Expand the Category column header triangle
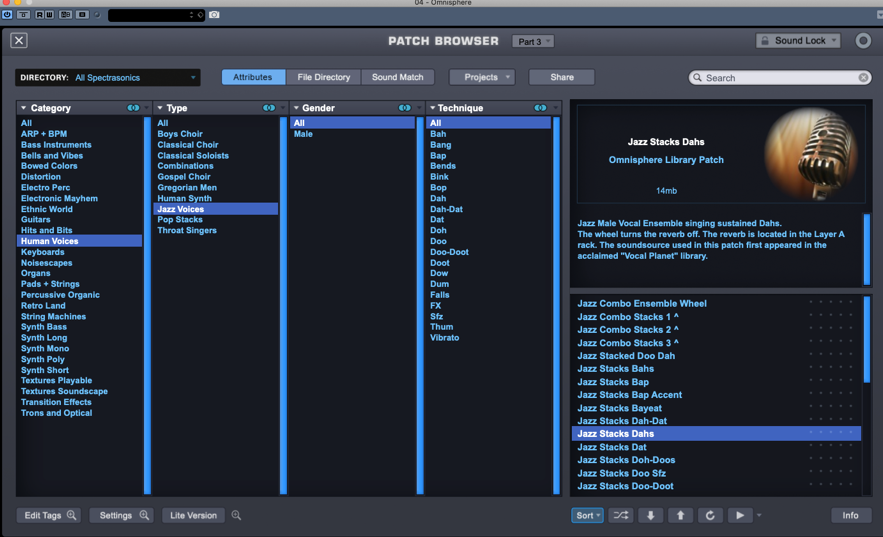883x537 pixels. point(24,108)
